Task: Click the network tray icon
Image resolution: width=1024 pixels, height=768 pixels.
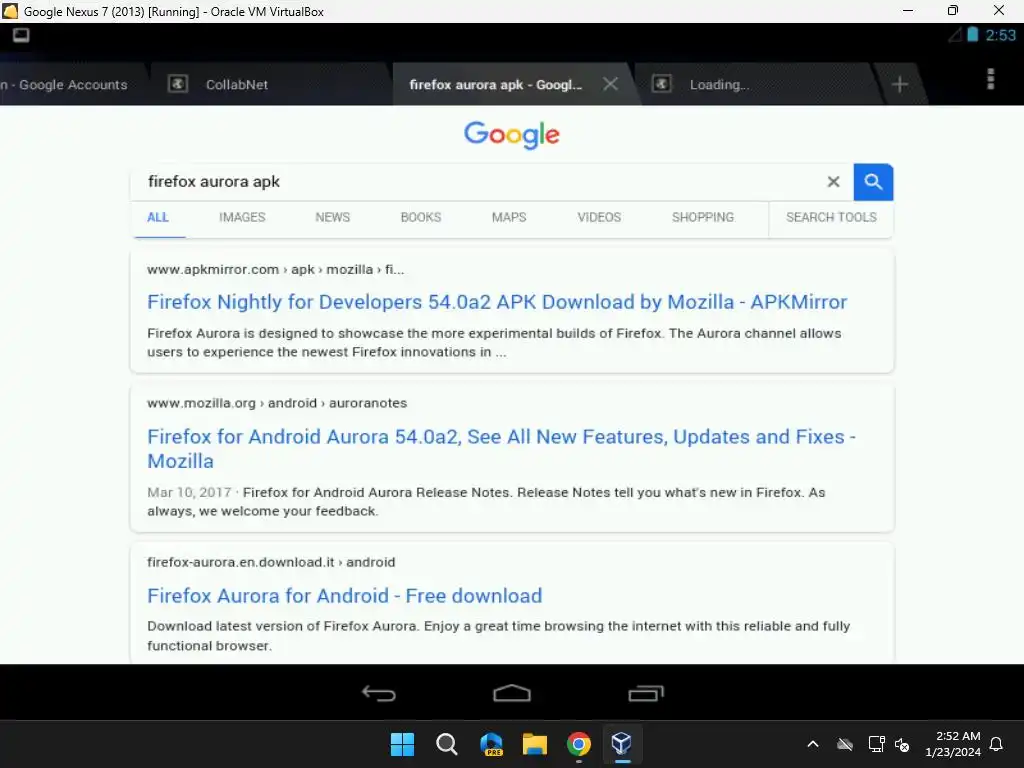Action: pyautogui.click(x=876, y=744)
